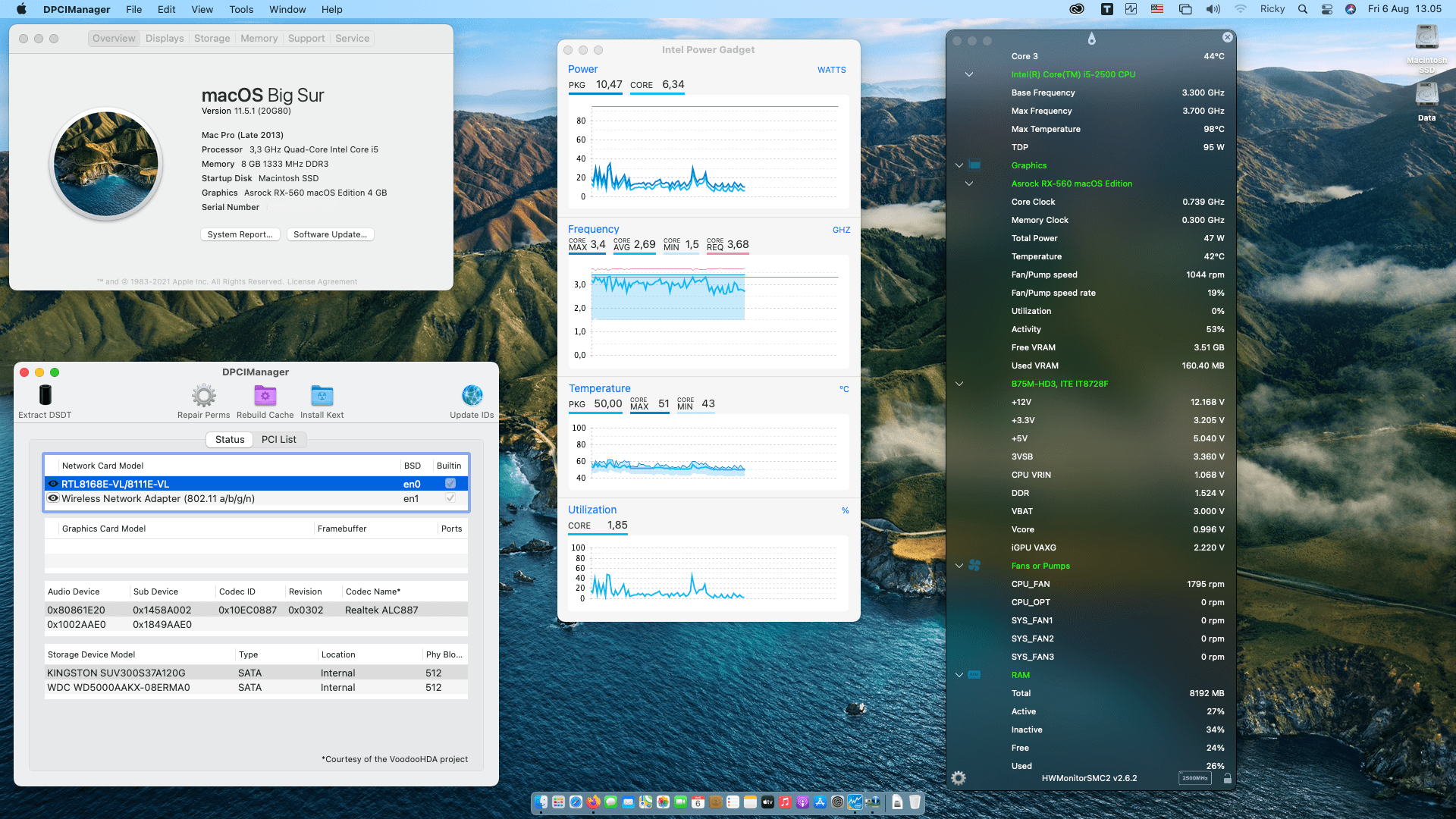
Task: Open the File menu
Action: [x=134, y=9]
